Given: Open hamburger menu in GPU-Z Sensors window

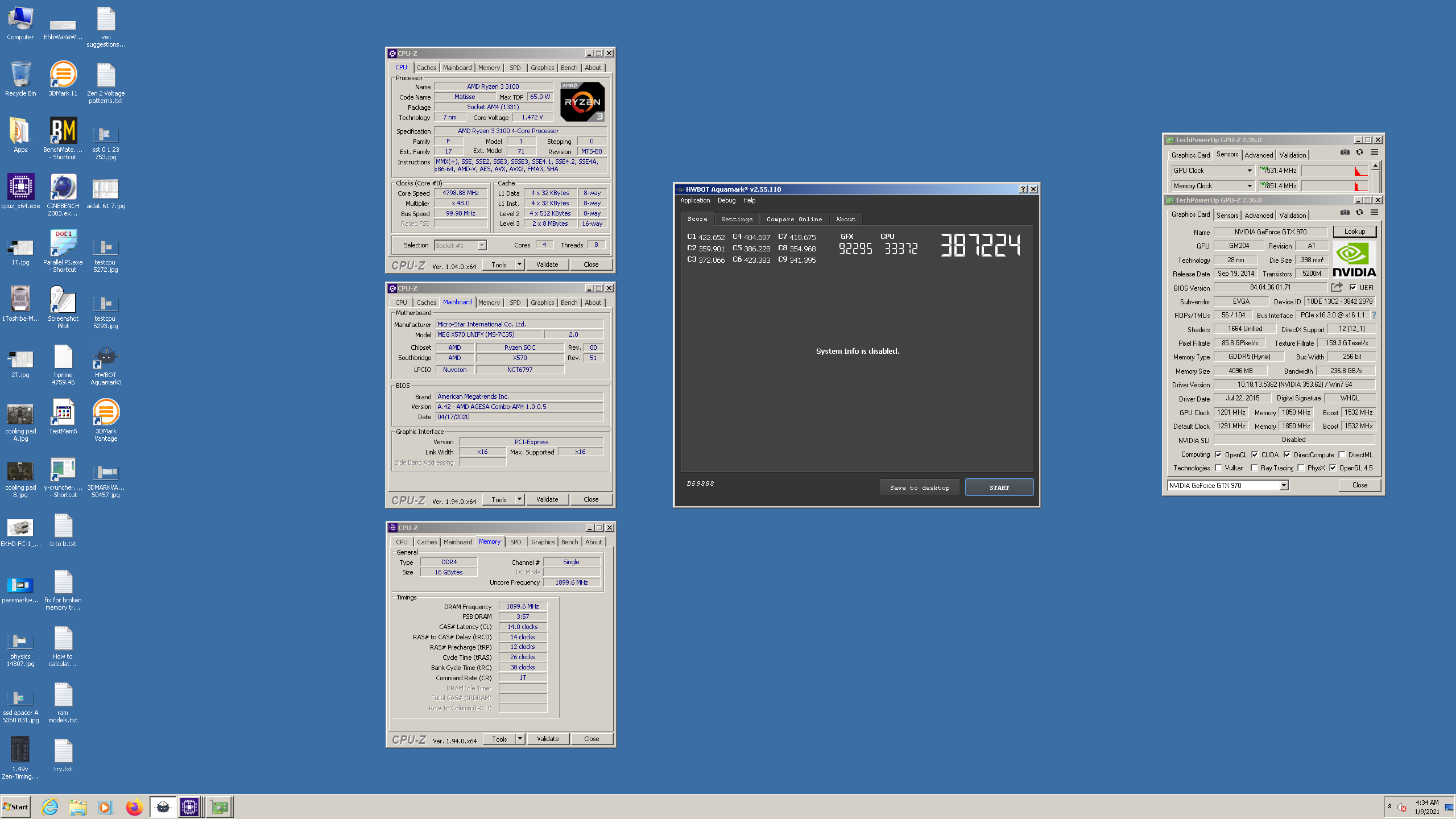Looking at the screenshot, I should (1374, 152).
